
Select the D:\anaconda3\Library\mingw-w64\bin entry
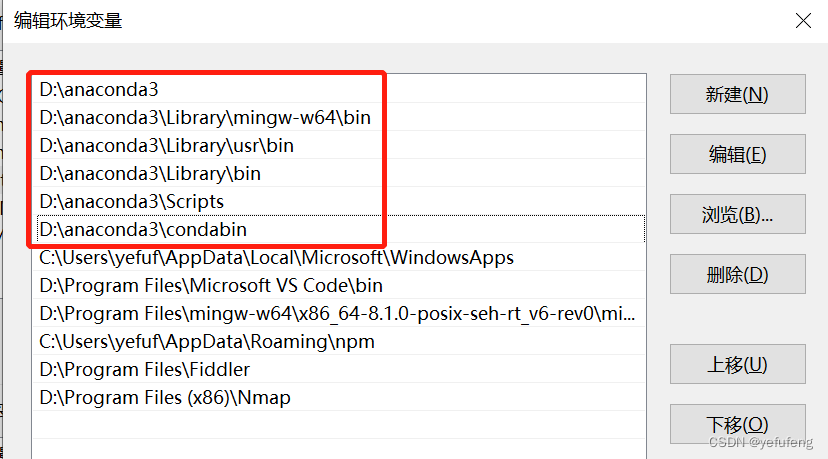coord(339,117)
